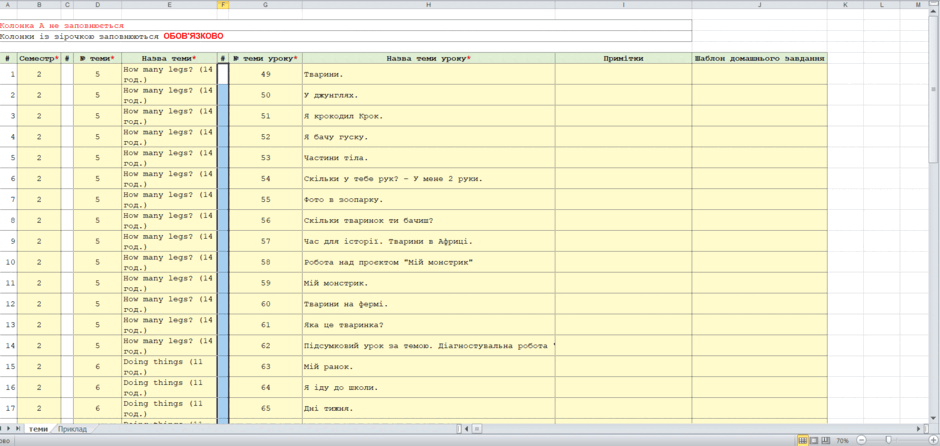Select cell 'Час для історії. Тварини в Африці.'
This screenshot has height=446, width=940.
pos(428,241)
